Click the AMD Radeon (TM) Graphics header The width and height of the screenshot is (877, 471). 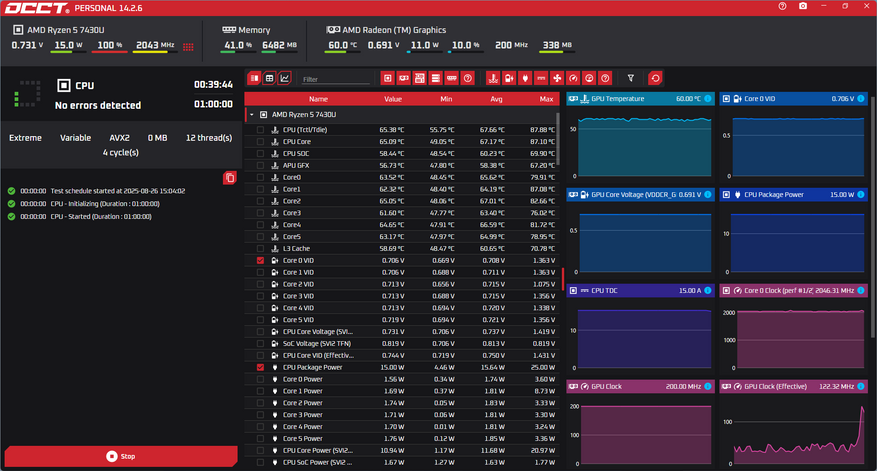[394, 30]
